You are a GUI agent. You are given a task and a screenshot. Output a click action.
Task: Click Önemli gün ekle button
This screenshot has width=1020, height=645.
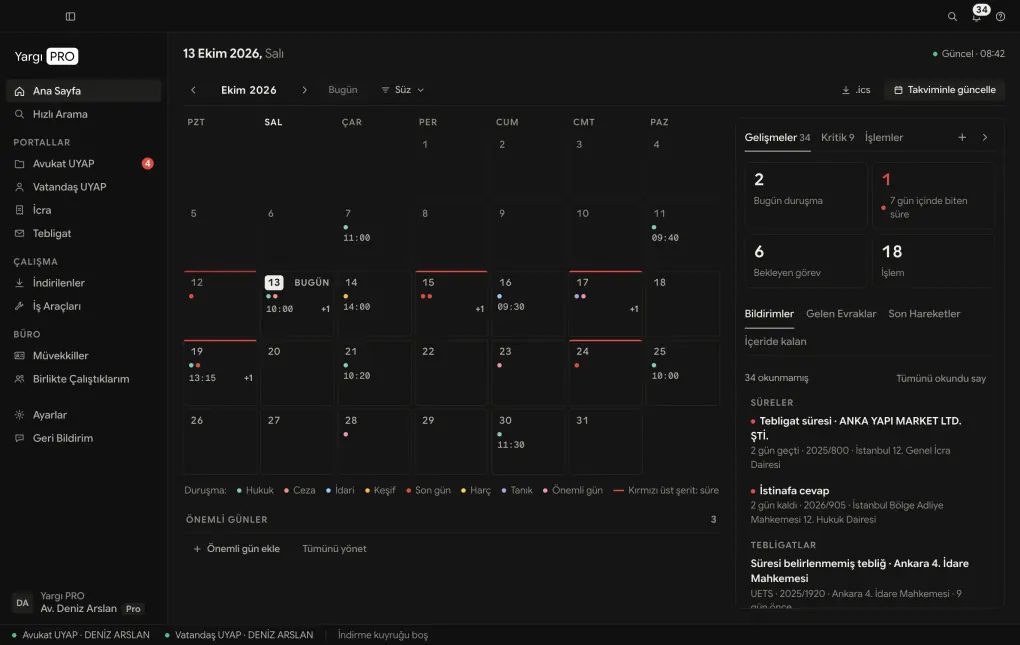[x=236, y=549]
